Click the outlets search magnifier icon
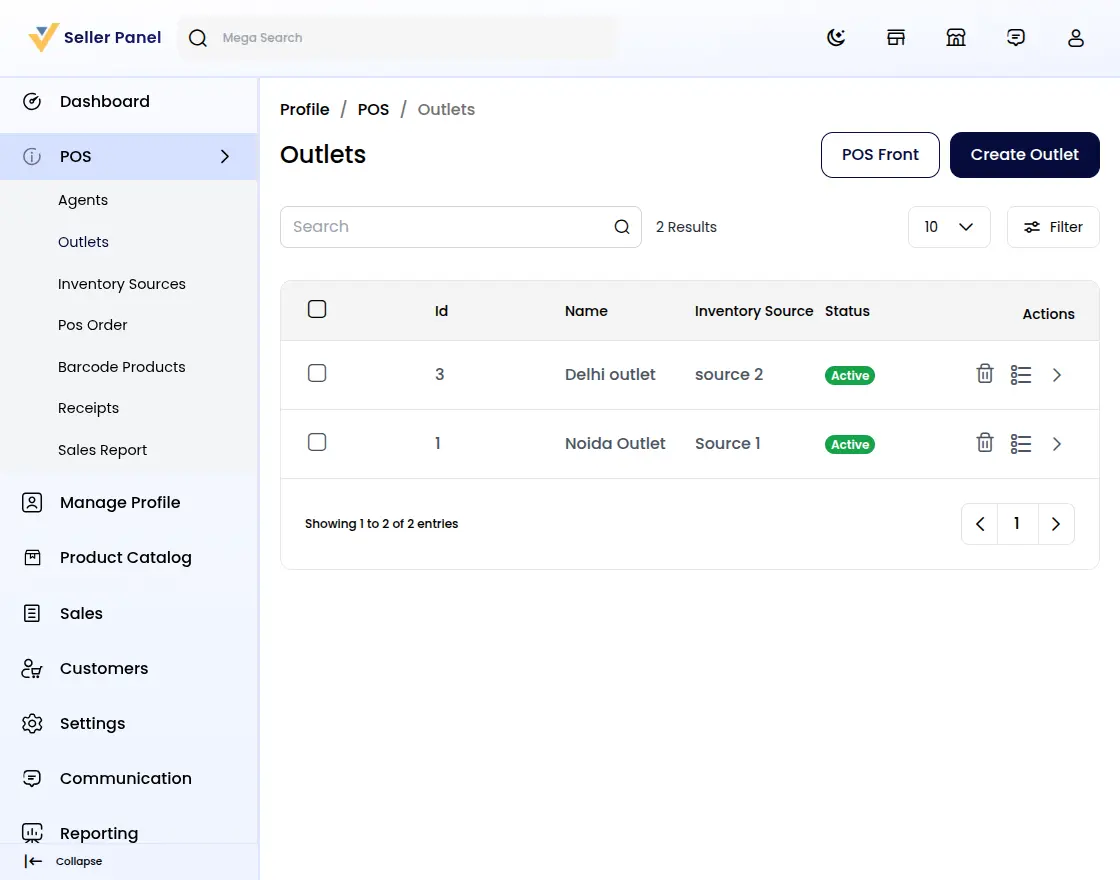This screenshot has width=1120, height=880. click(x=621, y=226)
